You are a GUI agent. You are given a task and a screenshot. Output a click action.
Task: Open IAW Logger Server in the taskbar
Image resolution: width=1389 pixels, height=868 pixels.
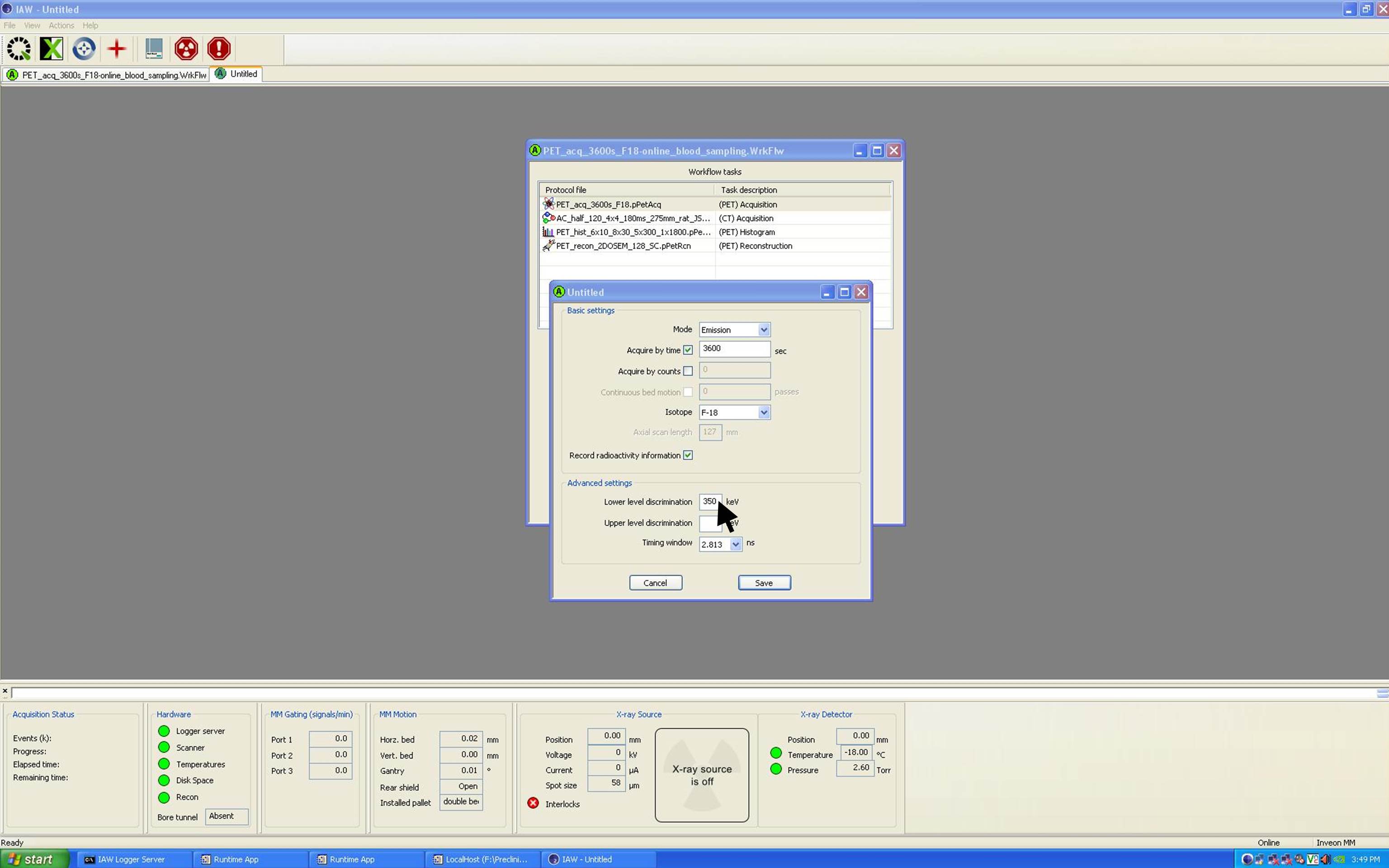[131, 859]
